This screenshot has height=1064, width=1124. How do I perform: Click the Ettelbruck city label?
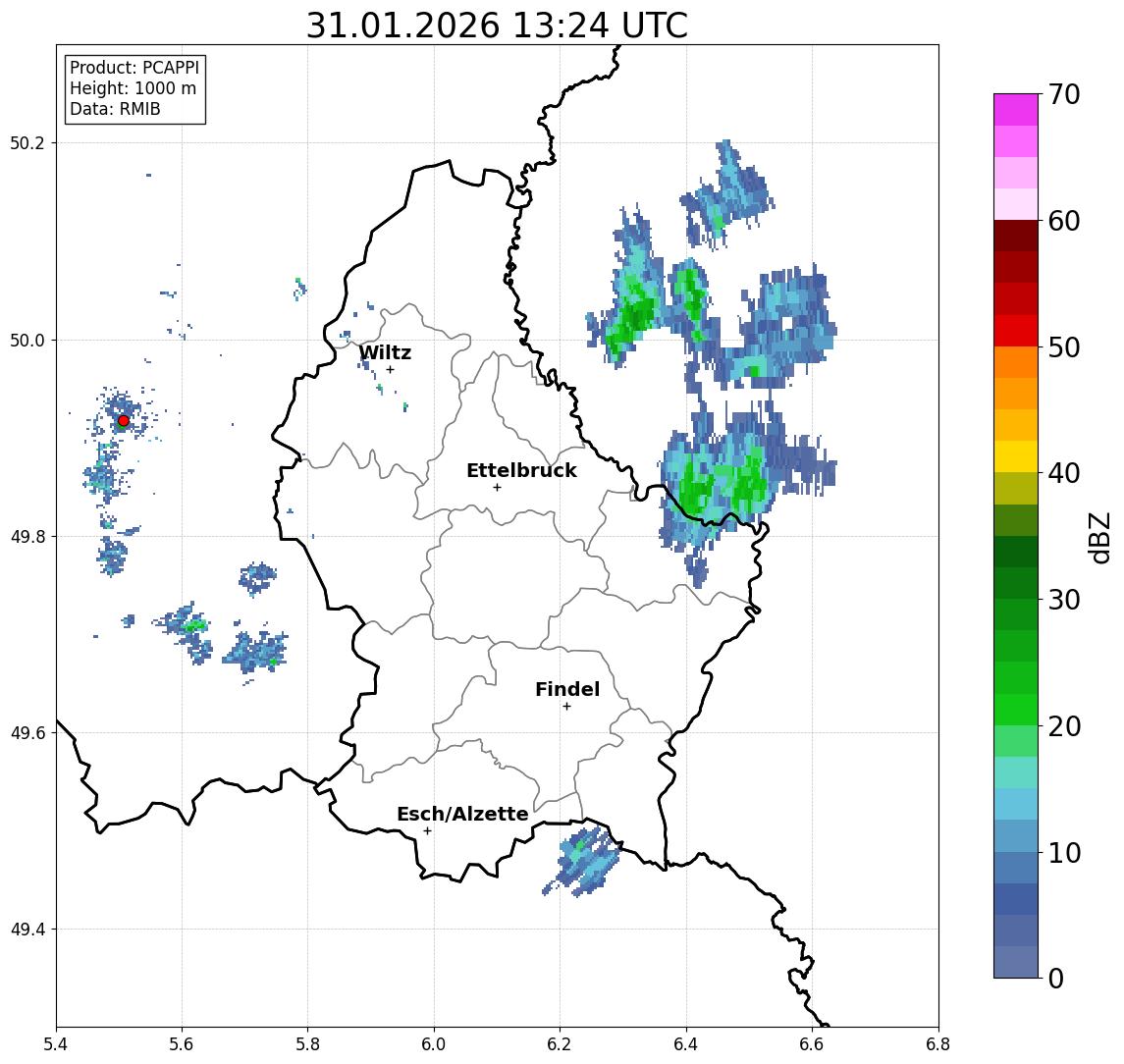click(521, 470)
